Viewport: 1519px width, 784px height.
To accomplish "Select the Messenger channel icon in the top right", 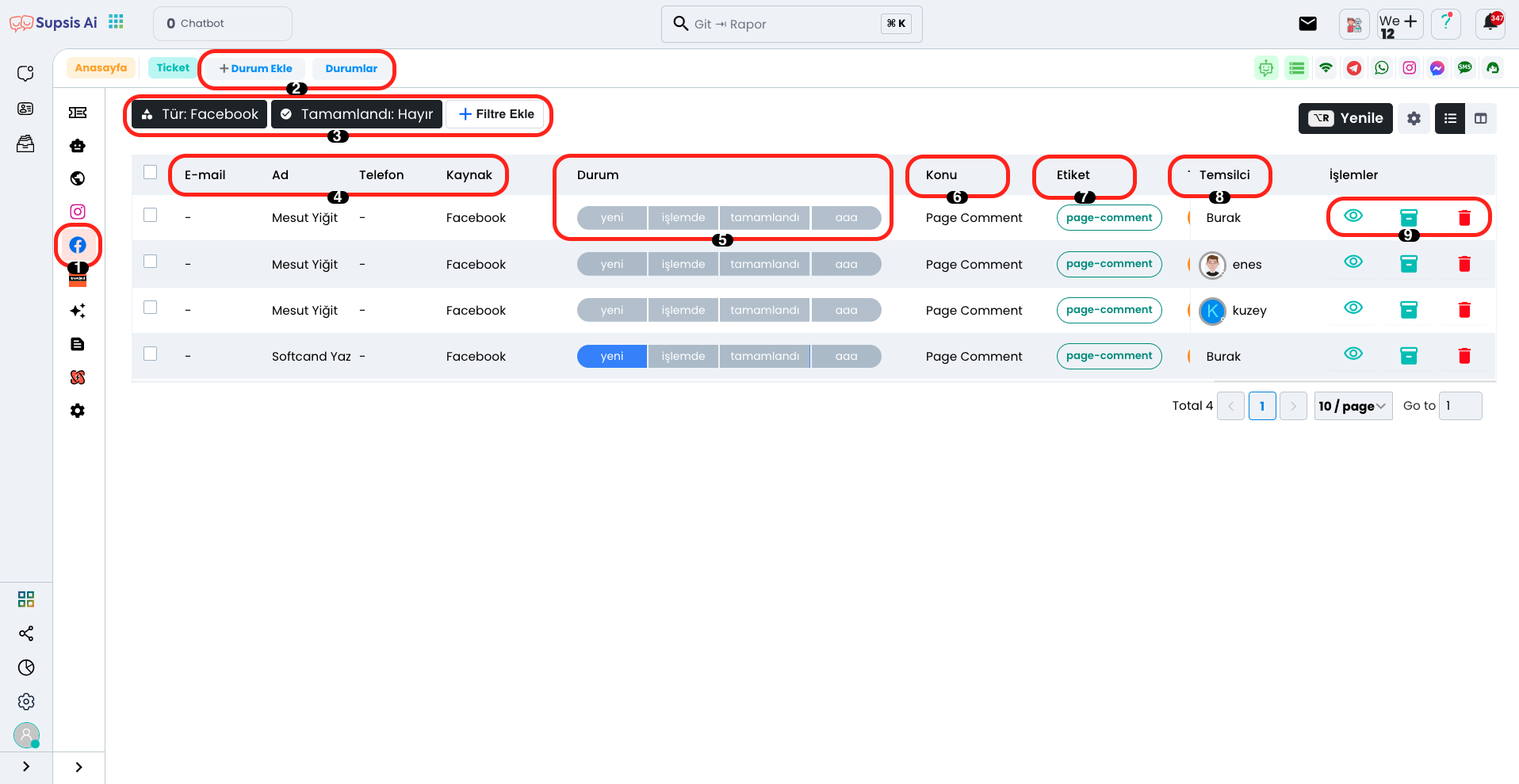I will pyautogui.click(x=1437, y=68).
